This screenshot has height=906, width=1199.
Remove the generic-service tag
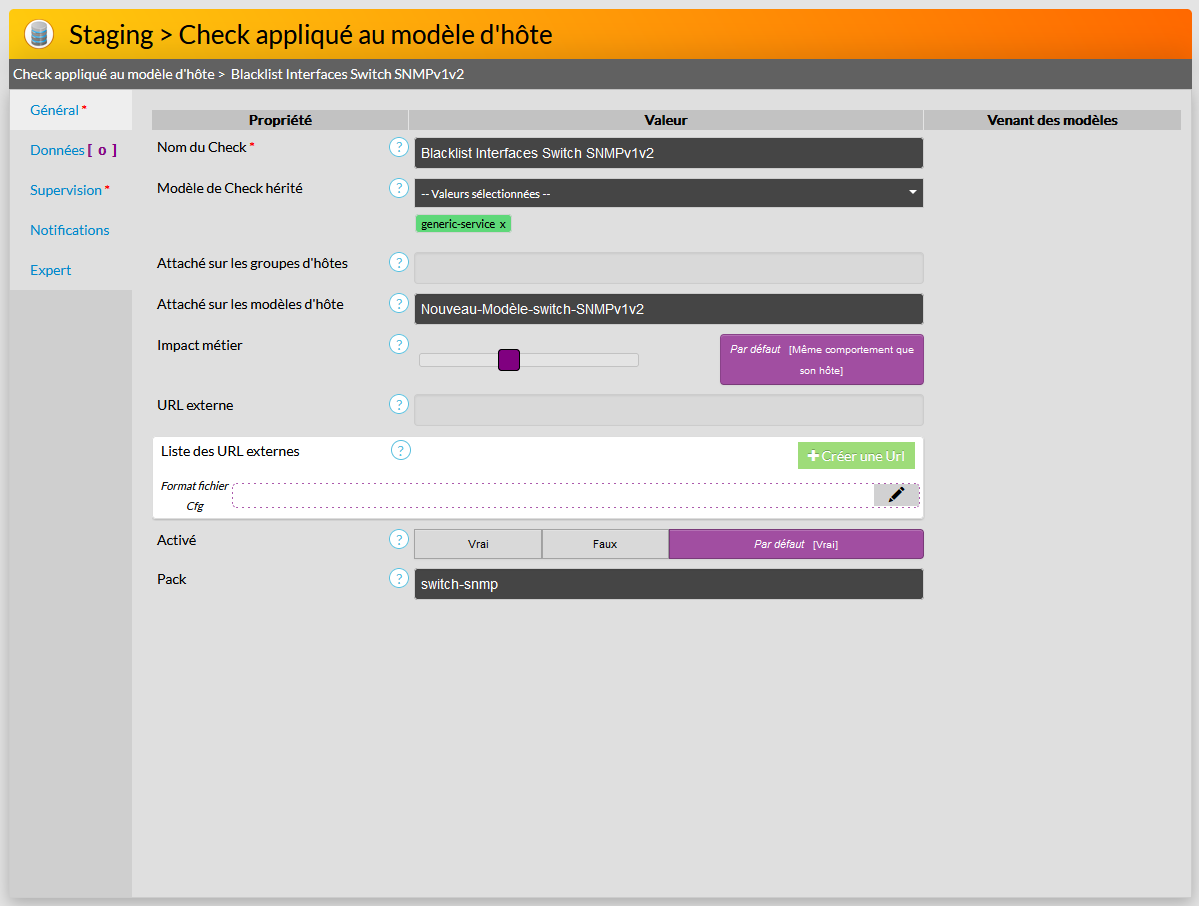(x=503, y=224)
